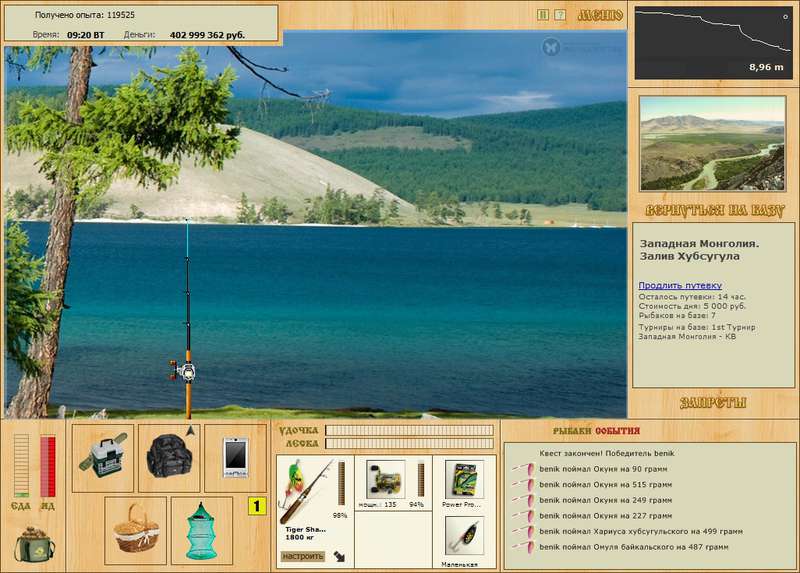Click the rod wear bar at 98%

pyautogui.click(x=341, y=483)
